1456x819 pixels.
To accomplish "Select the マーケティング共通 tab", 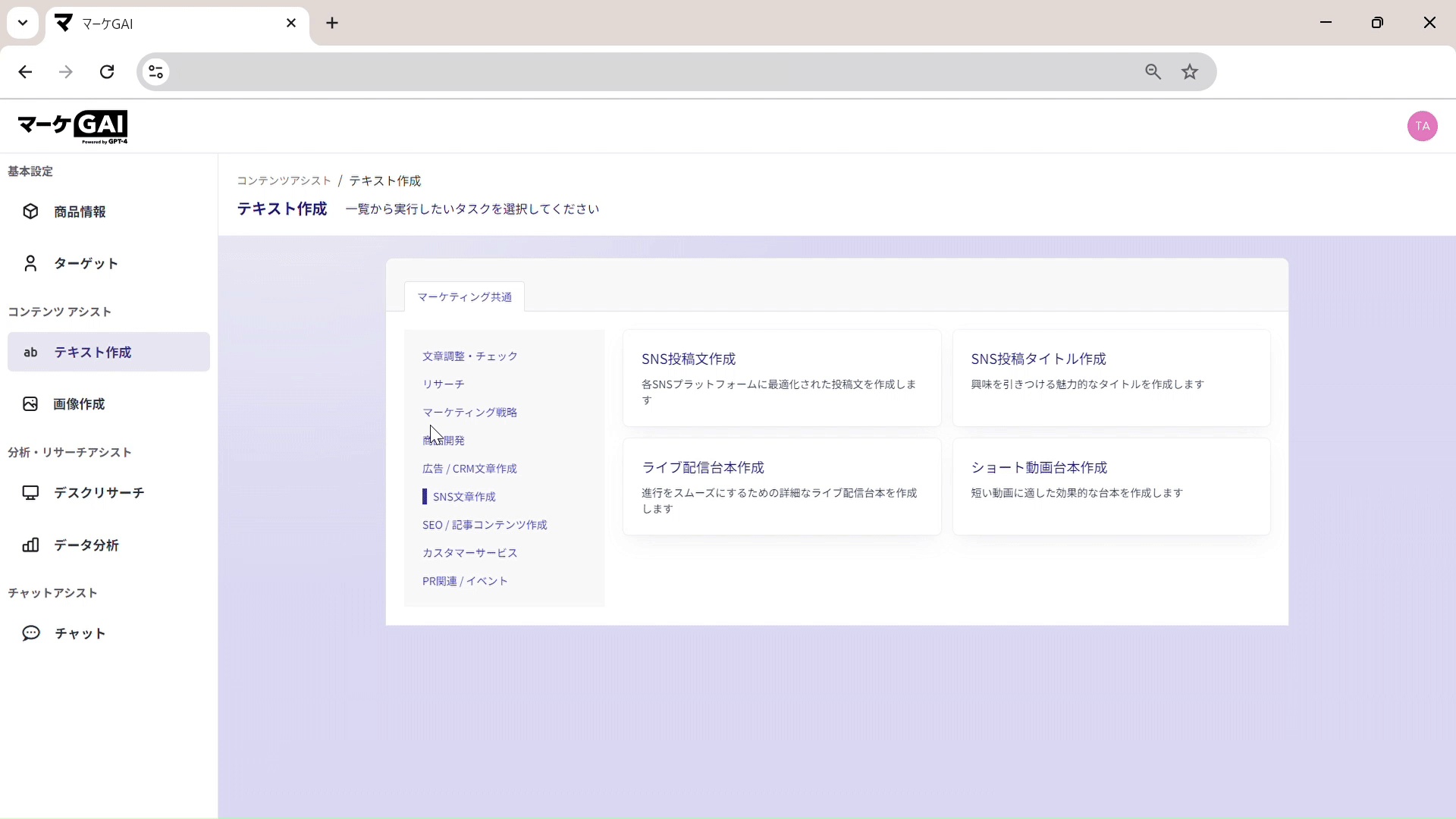I will pyautogui.click(x=464, y=297).
